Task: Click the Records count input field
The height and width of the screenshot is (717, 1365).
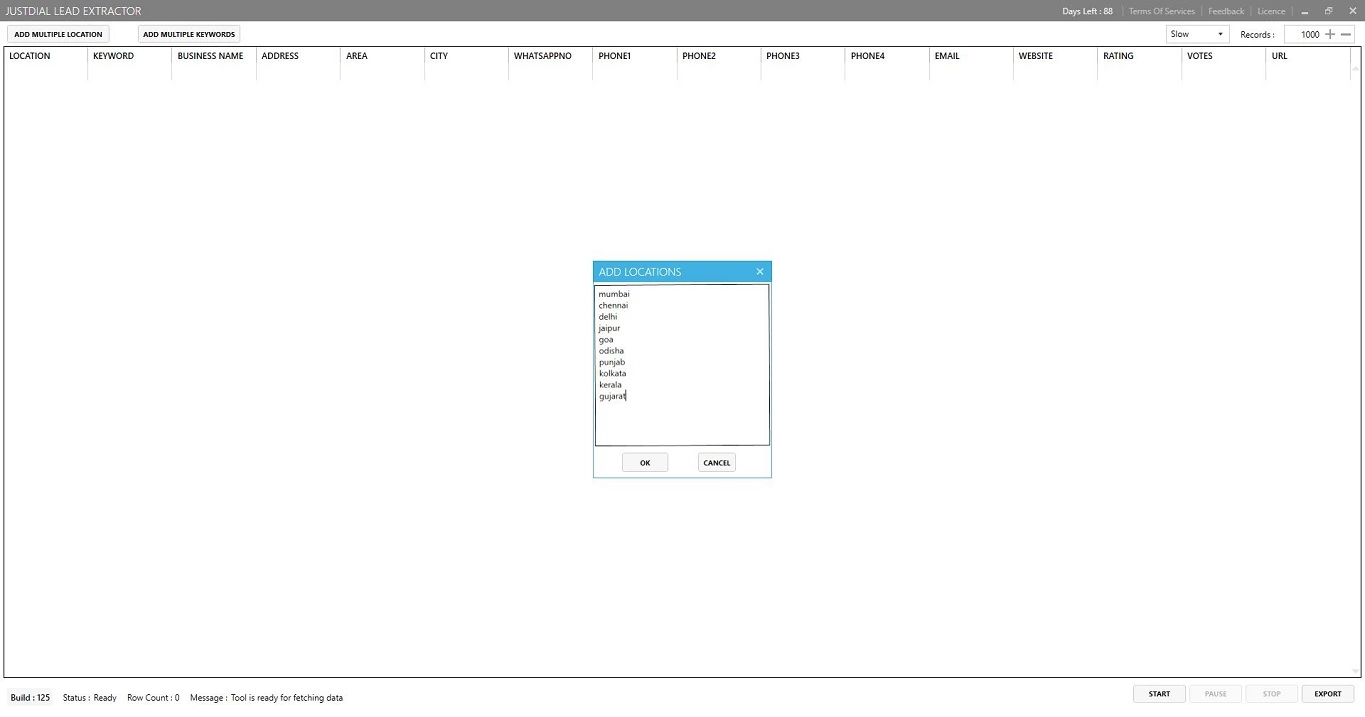Action: tap(1303, 34)
